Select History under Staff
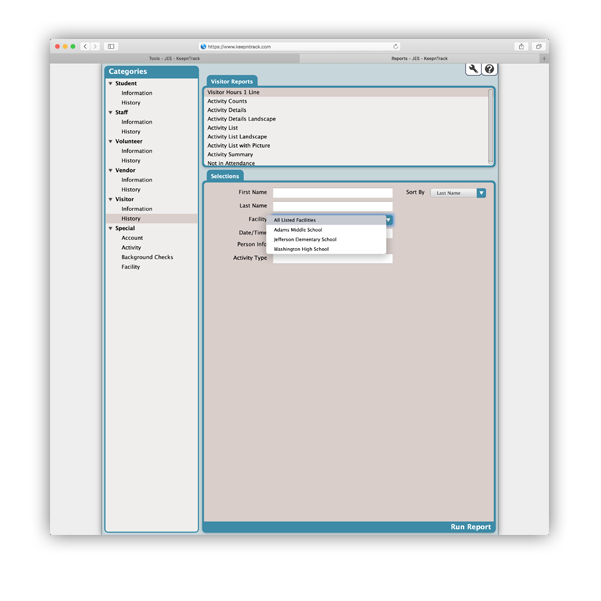 (x=131, y=131)
